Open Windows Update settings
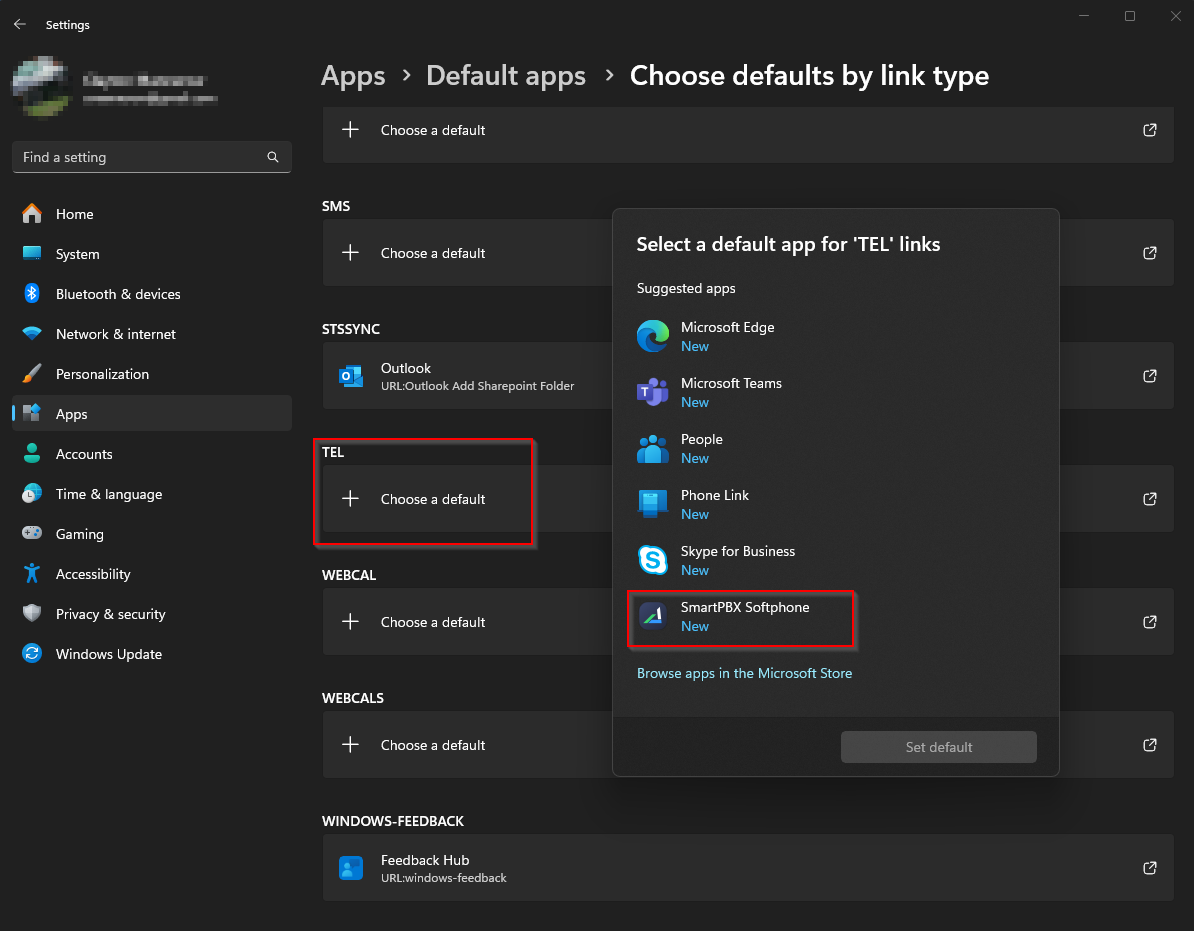This screenshot has height=931, width=1194. click(x=152, y=654)
